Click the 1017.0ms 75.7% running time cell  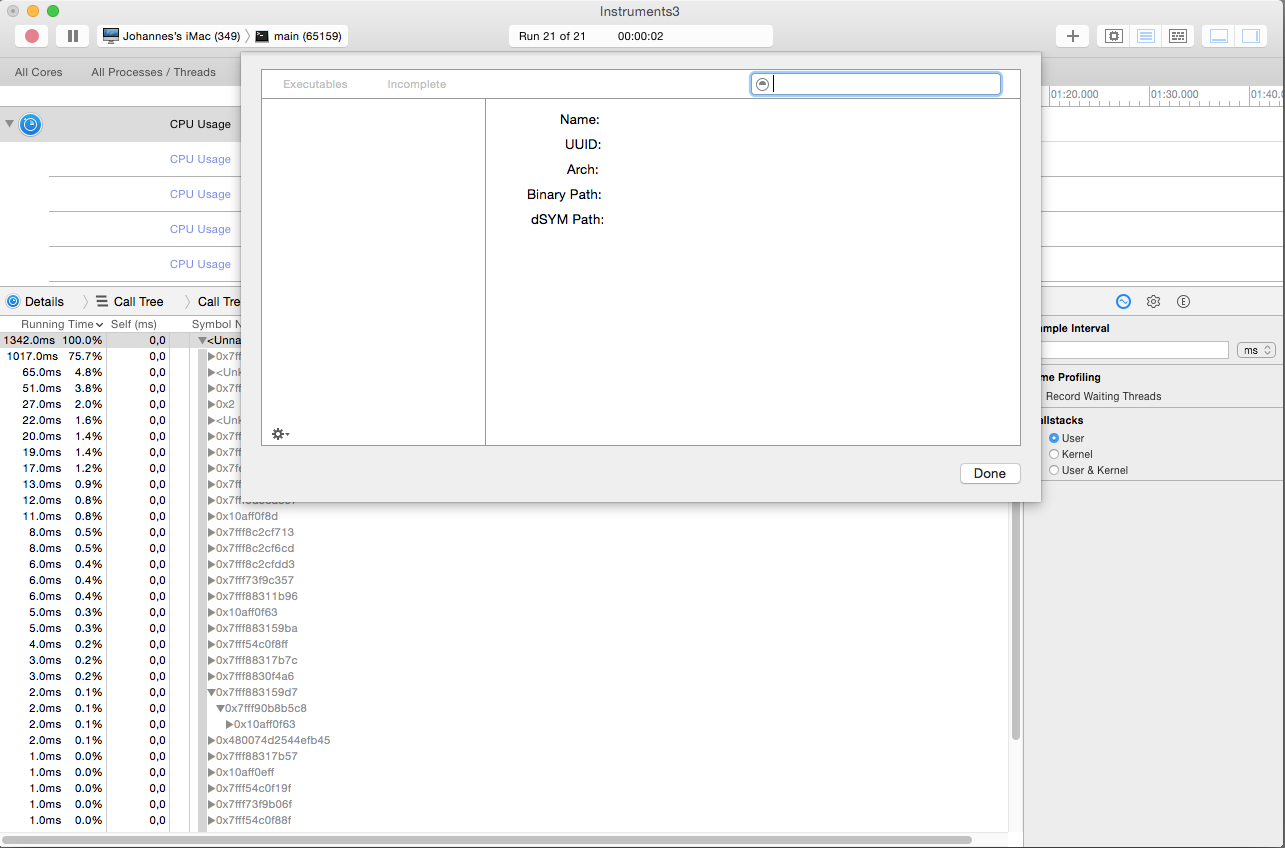point(53,356)
